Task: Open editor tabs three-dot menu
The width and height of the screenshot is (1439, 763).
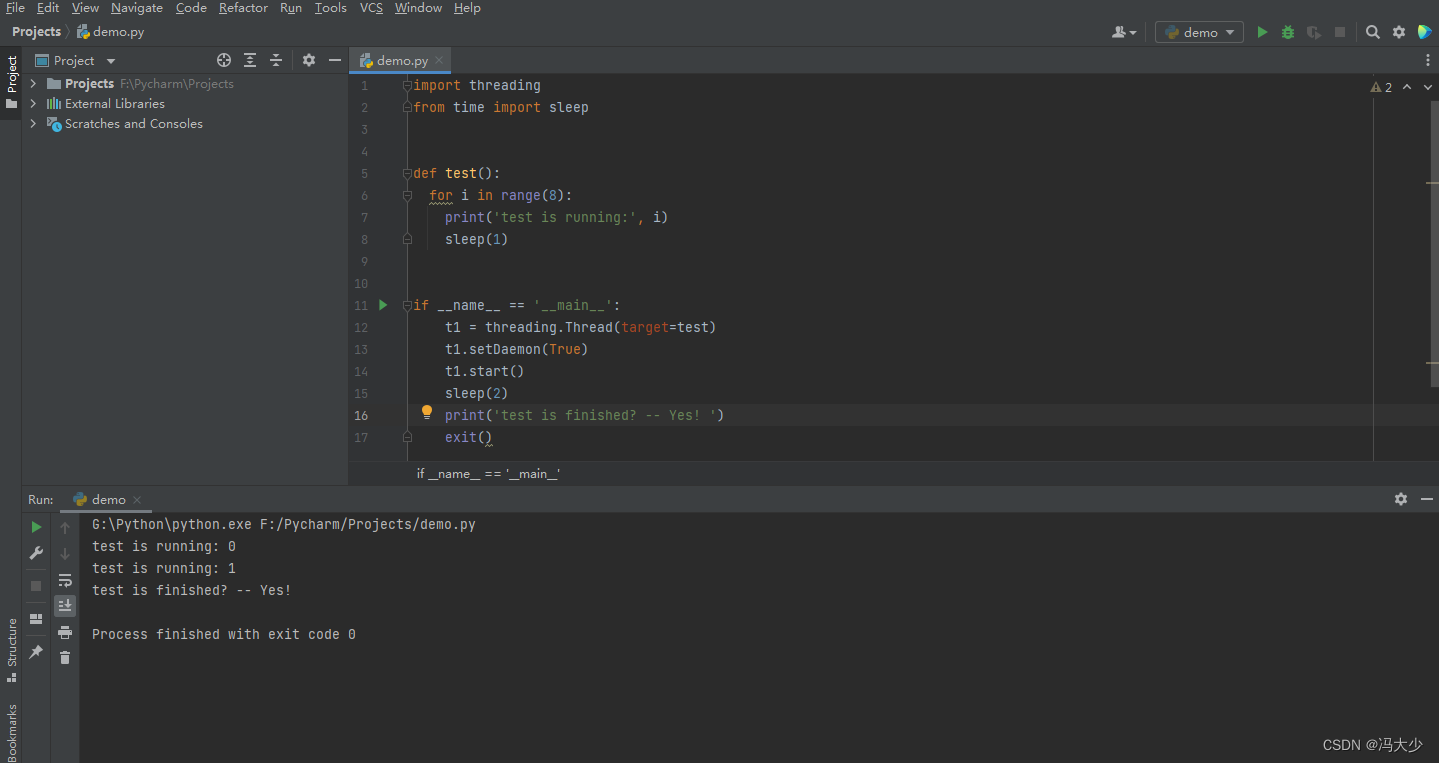Action: point(1428,60)
